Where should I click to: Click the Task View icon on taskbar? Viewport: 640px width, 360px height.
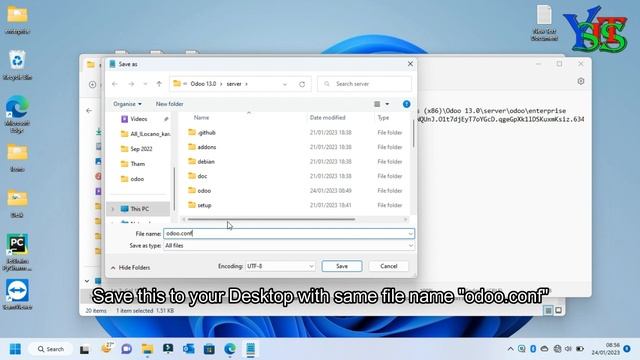(x=84, y=349)
